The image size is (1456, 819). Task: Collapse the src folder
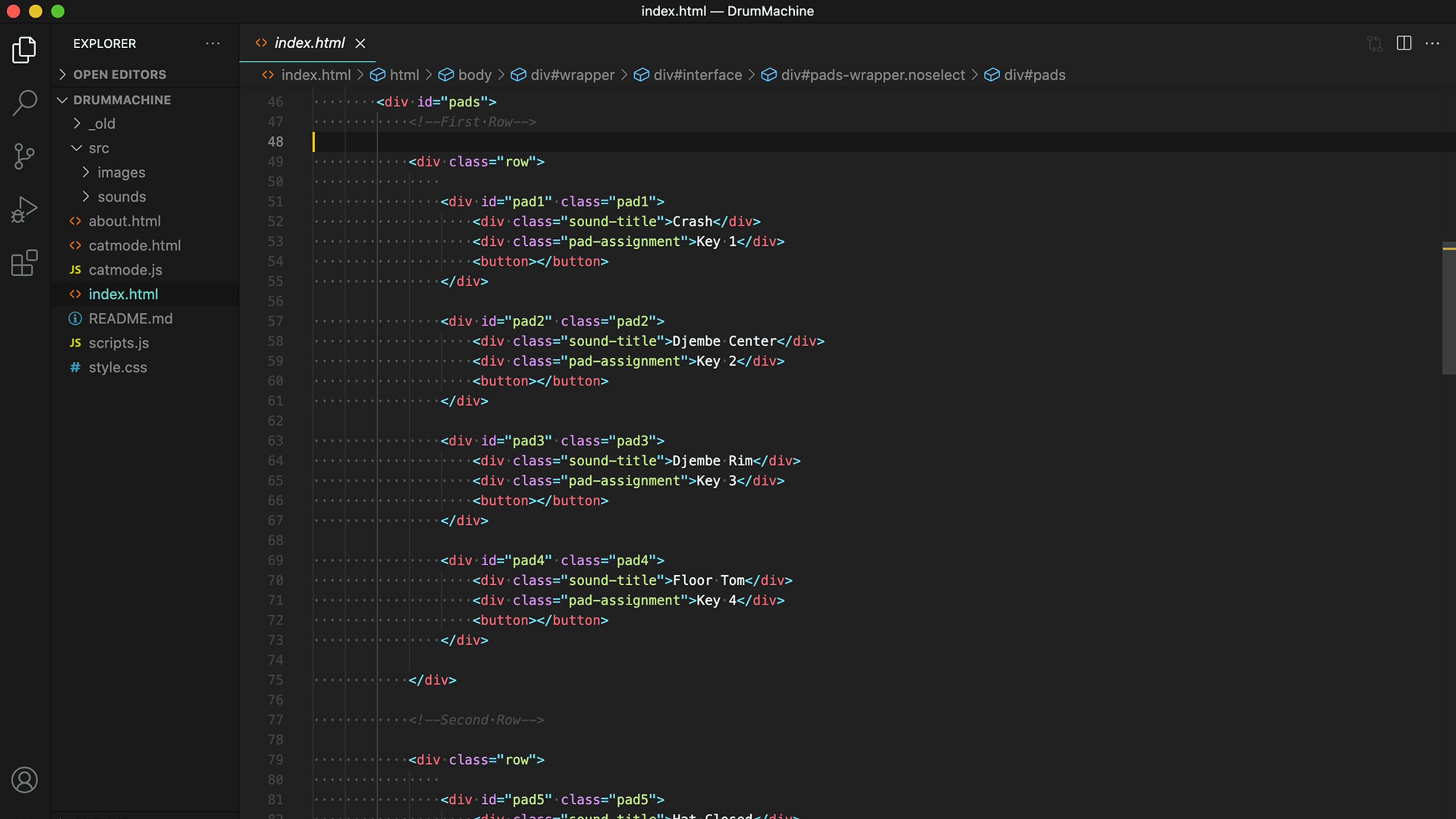click(x=98, y=148)
